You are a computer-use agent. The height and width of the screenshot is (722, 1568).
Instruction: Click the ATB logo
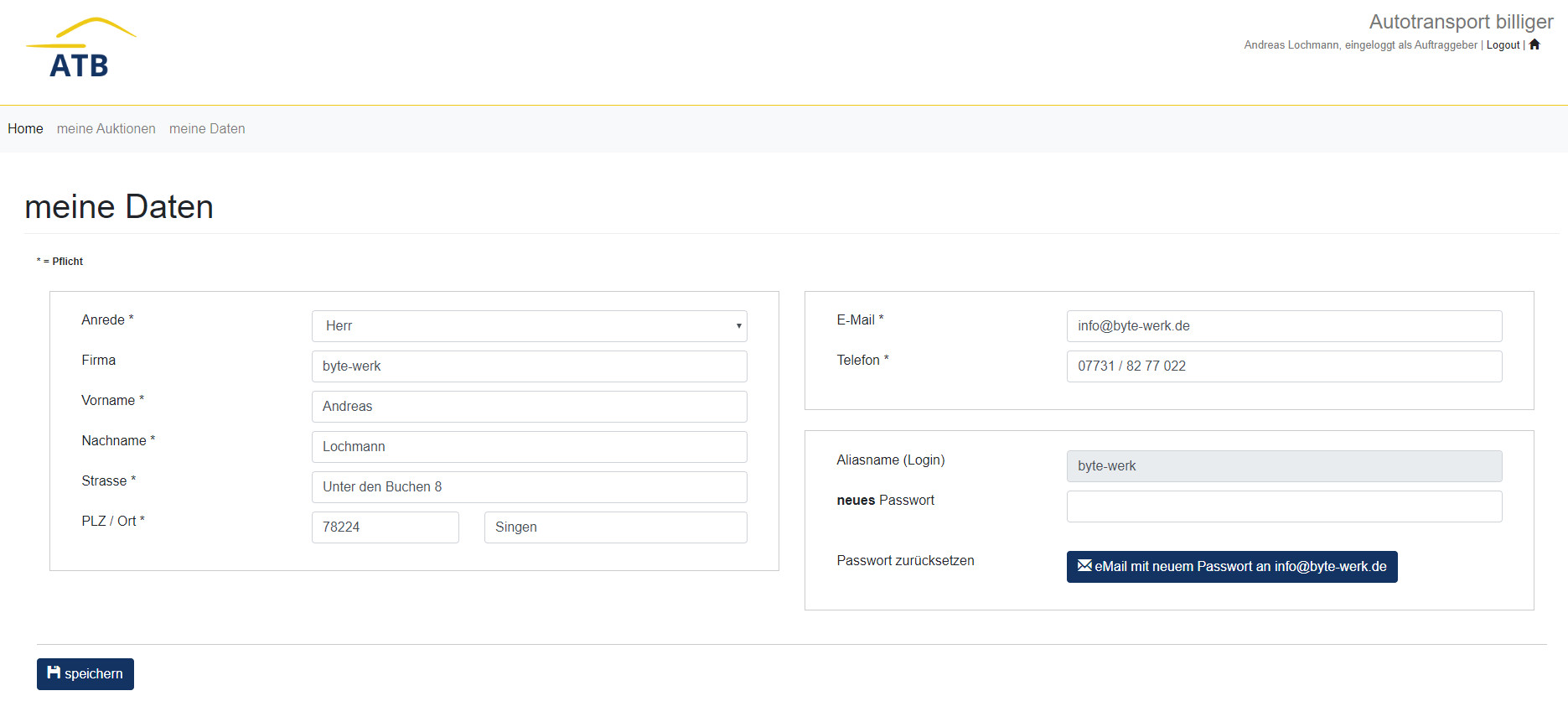tap(80, 49)
